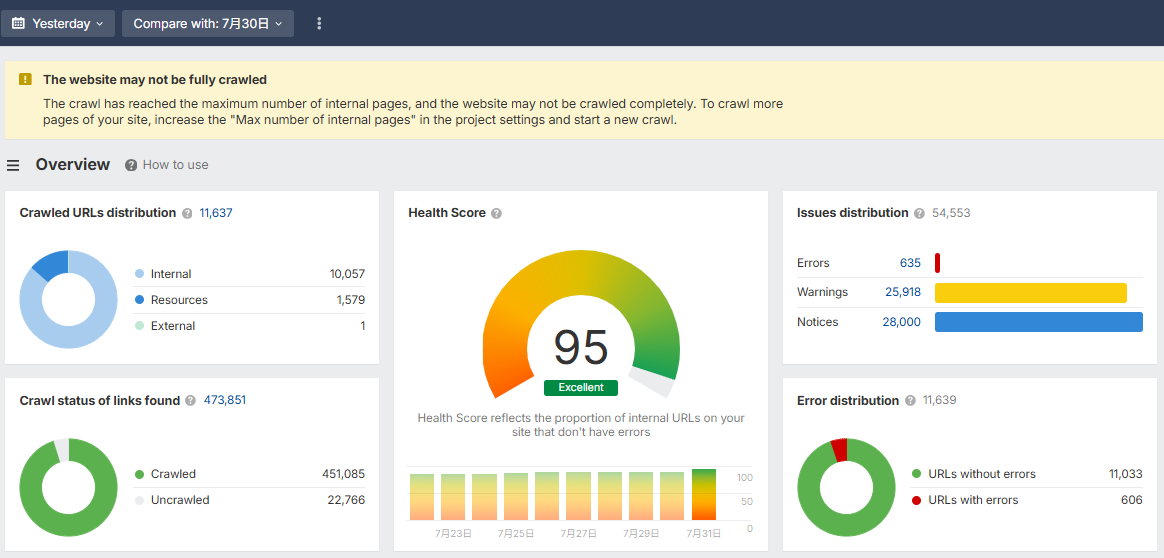The image size is (1164, 558).
Task: Click the Health Score card title
Action: [x=447, y=213]
